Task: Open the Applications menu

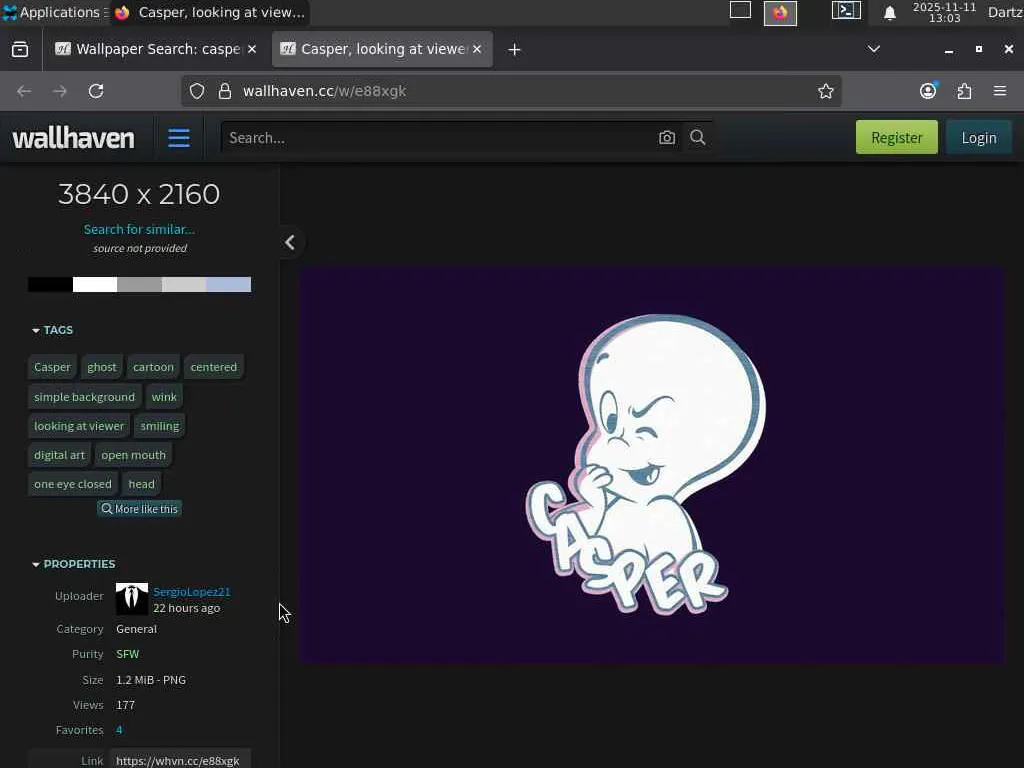Action: pos(54,12)
